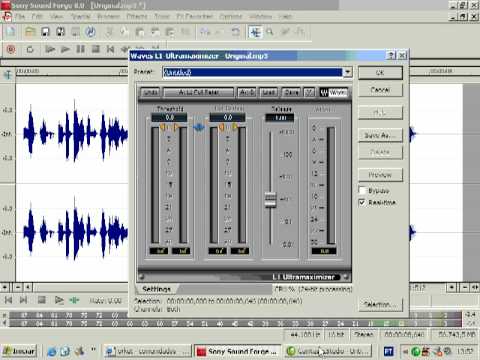
Task: Click the Copy toolbar icon
Action: (124, 32)
